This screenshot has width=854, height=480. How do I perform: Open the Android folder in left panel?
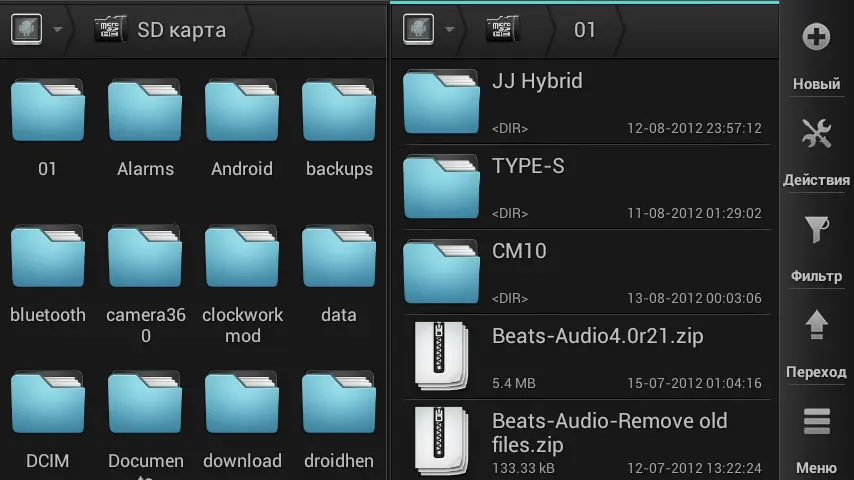(242, 112)
